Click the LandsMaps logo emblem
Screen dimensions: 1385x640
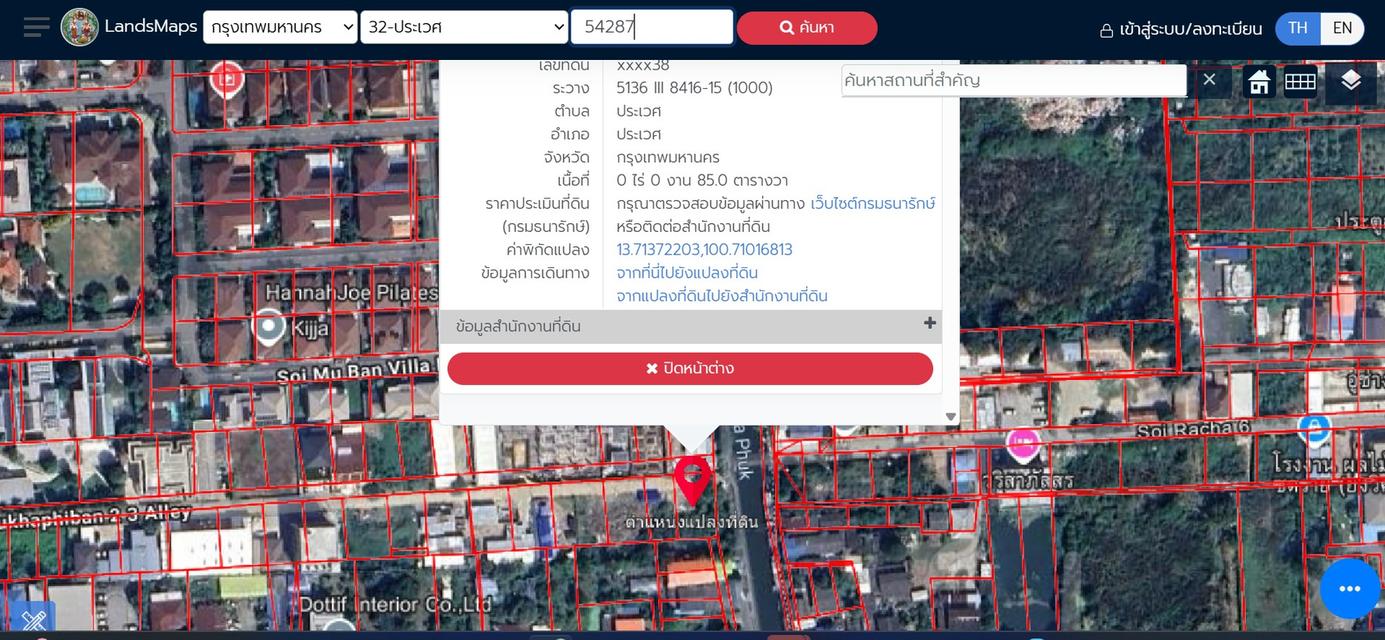pyautogui.click(x=80, y=27)
